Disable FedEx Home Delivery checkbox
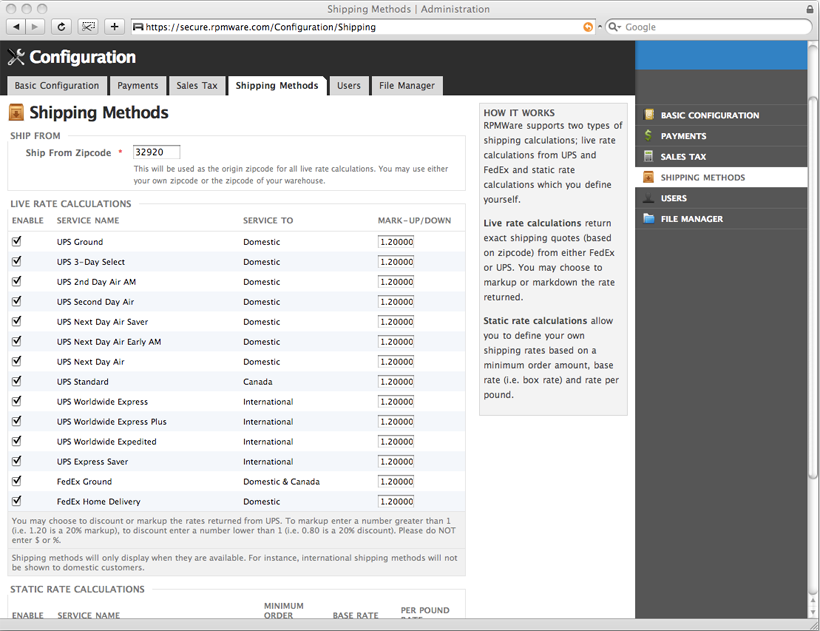820x631 pixels. [x=17, y=500]
